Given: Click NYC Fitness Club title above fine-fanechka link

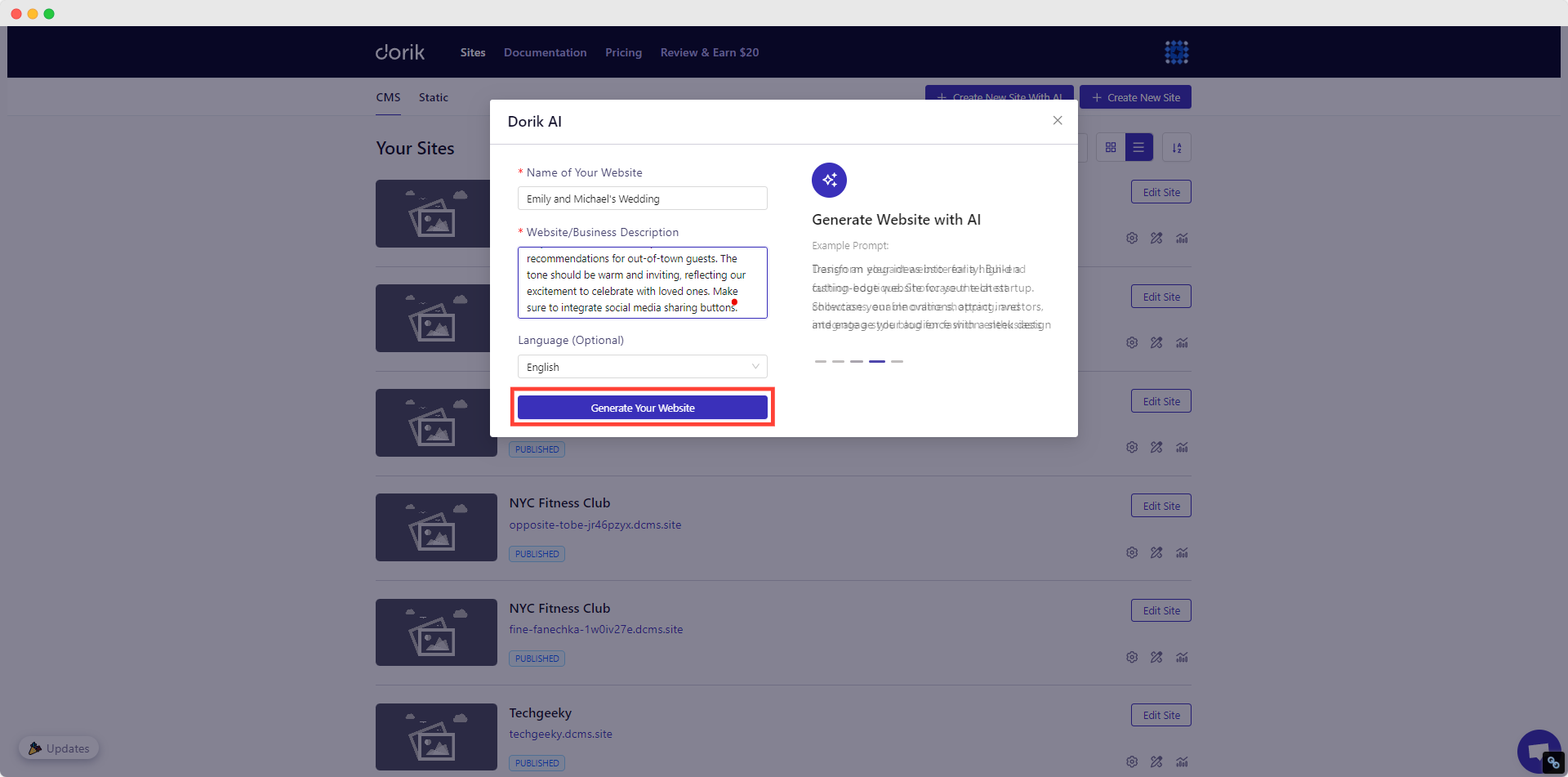Looking at the screenshot, I should [560, 608].
